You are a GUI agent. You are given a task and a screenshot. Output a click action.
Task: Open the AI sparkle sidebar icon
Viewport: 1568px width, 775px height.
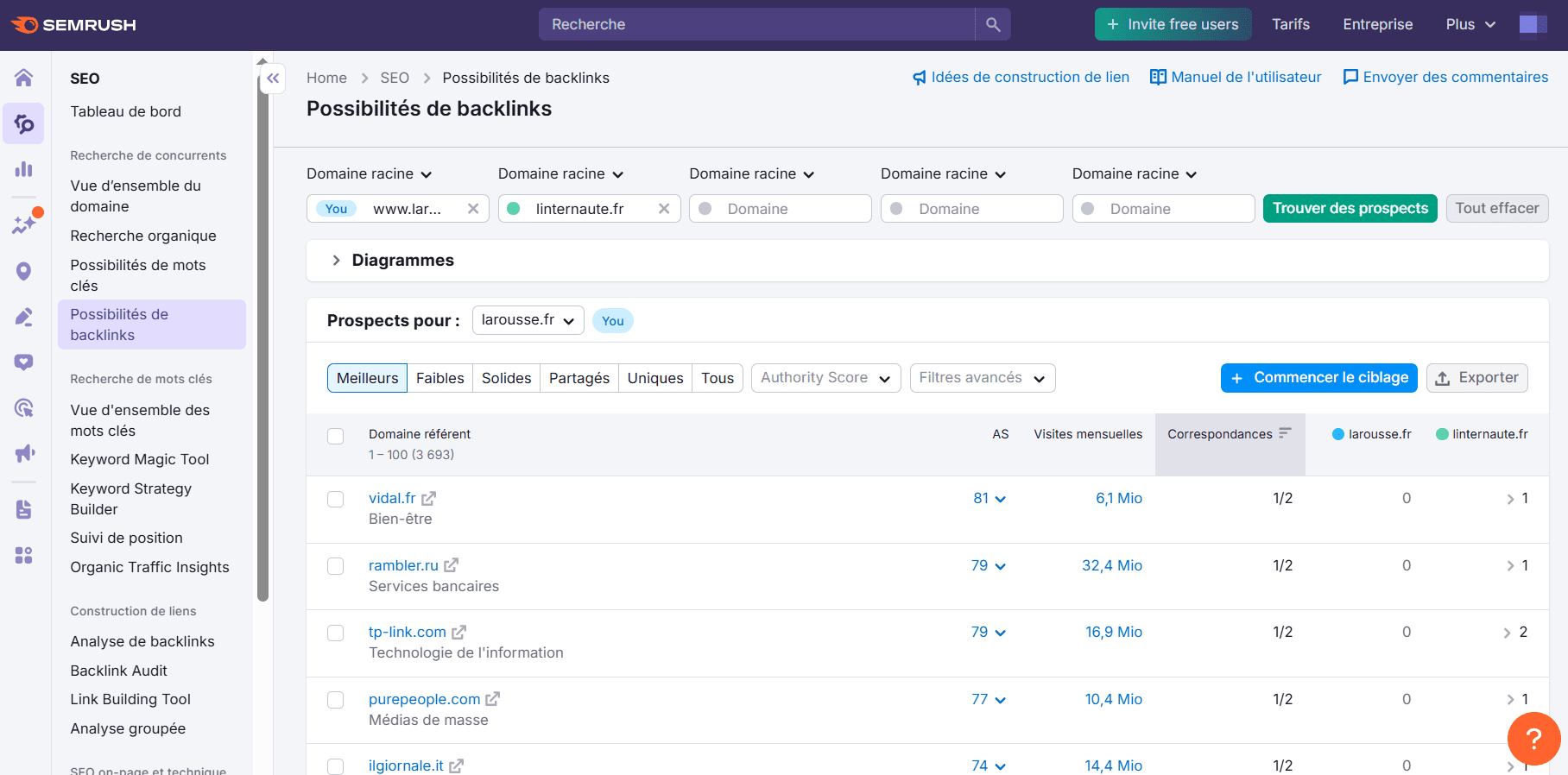click(23, 224)
